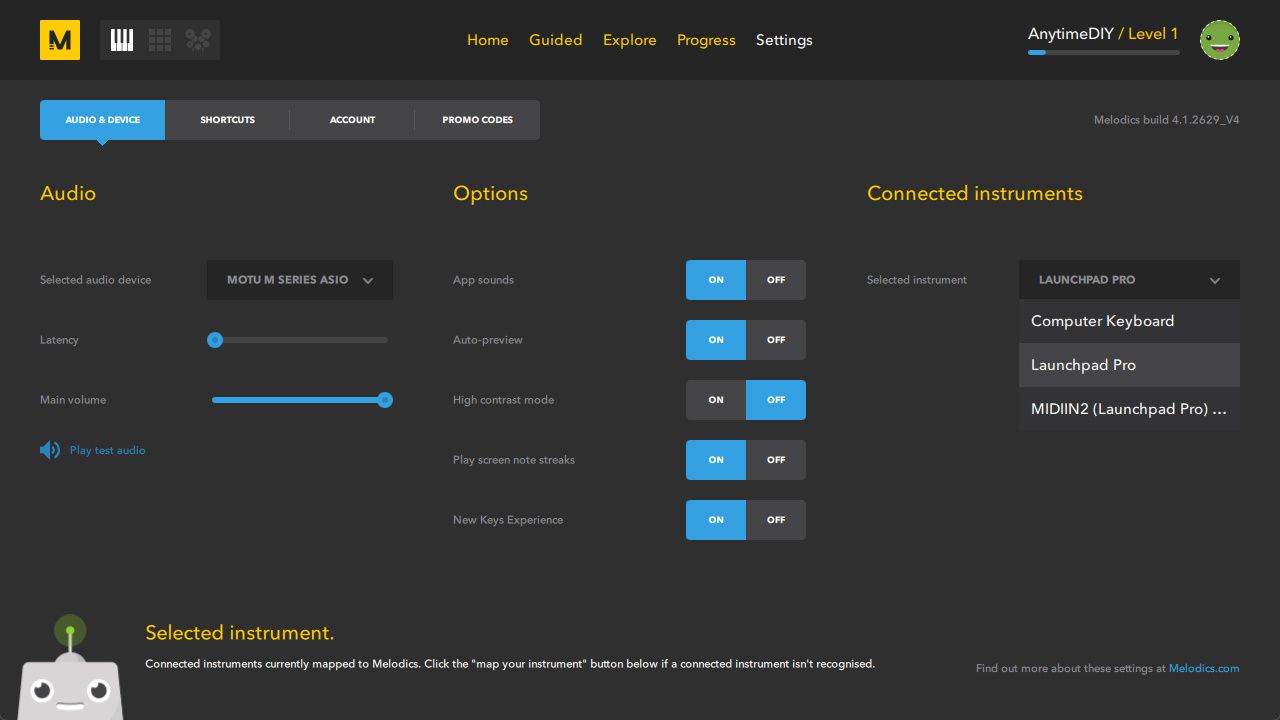Screen dimensions: 1280x720
Task: Open the Shortcuts settings tab
Action: point(227,120)
